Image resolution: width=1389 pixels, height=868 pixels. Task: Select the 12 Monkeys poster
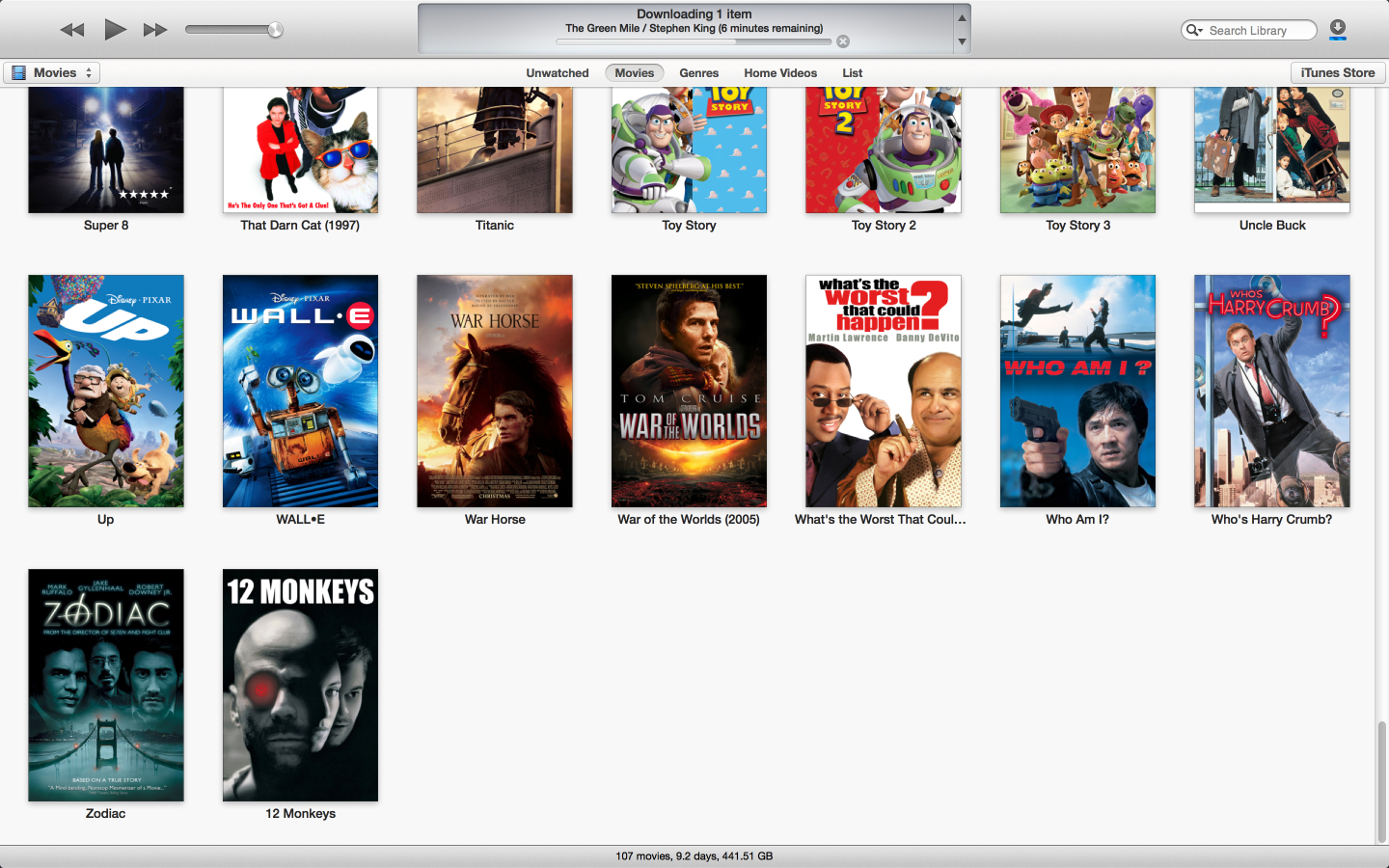pyautogui.click(x=300, y=685)
